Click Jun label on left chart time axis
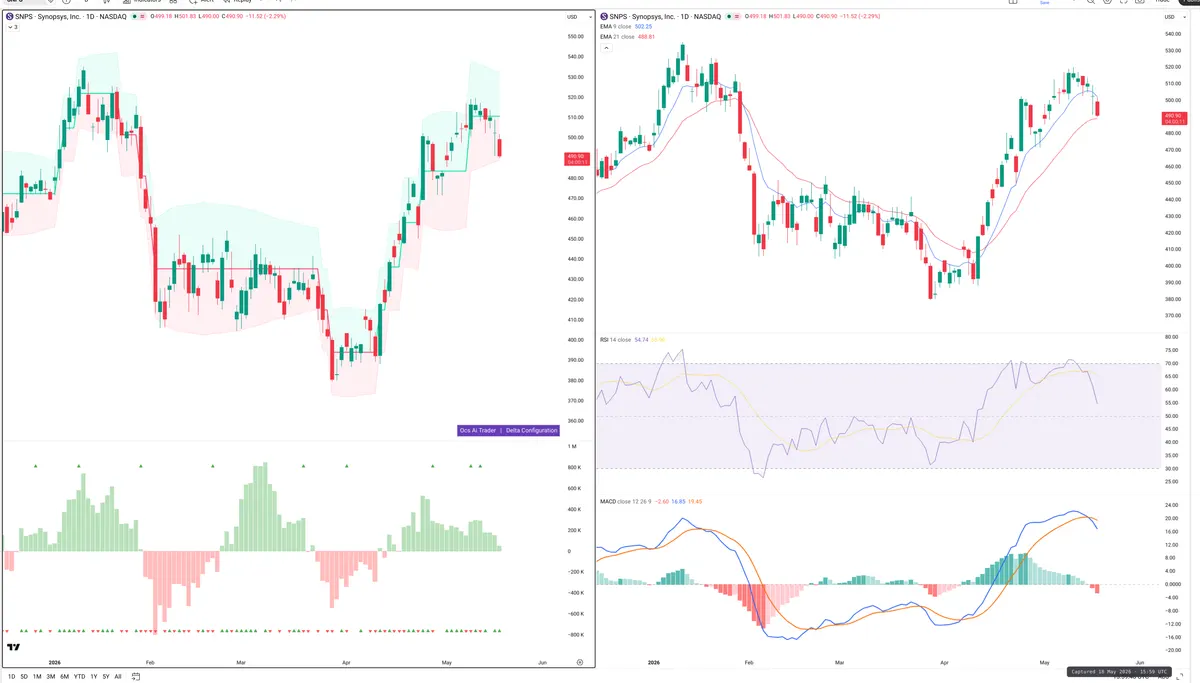The width and height of the screenshot is (1200, 683). pos(542,662)
